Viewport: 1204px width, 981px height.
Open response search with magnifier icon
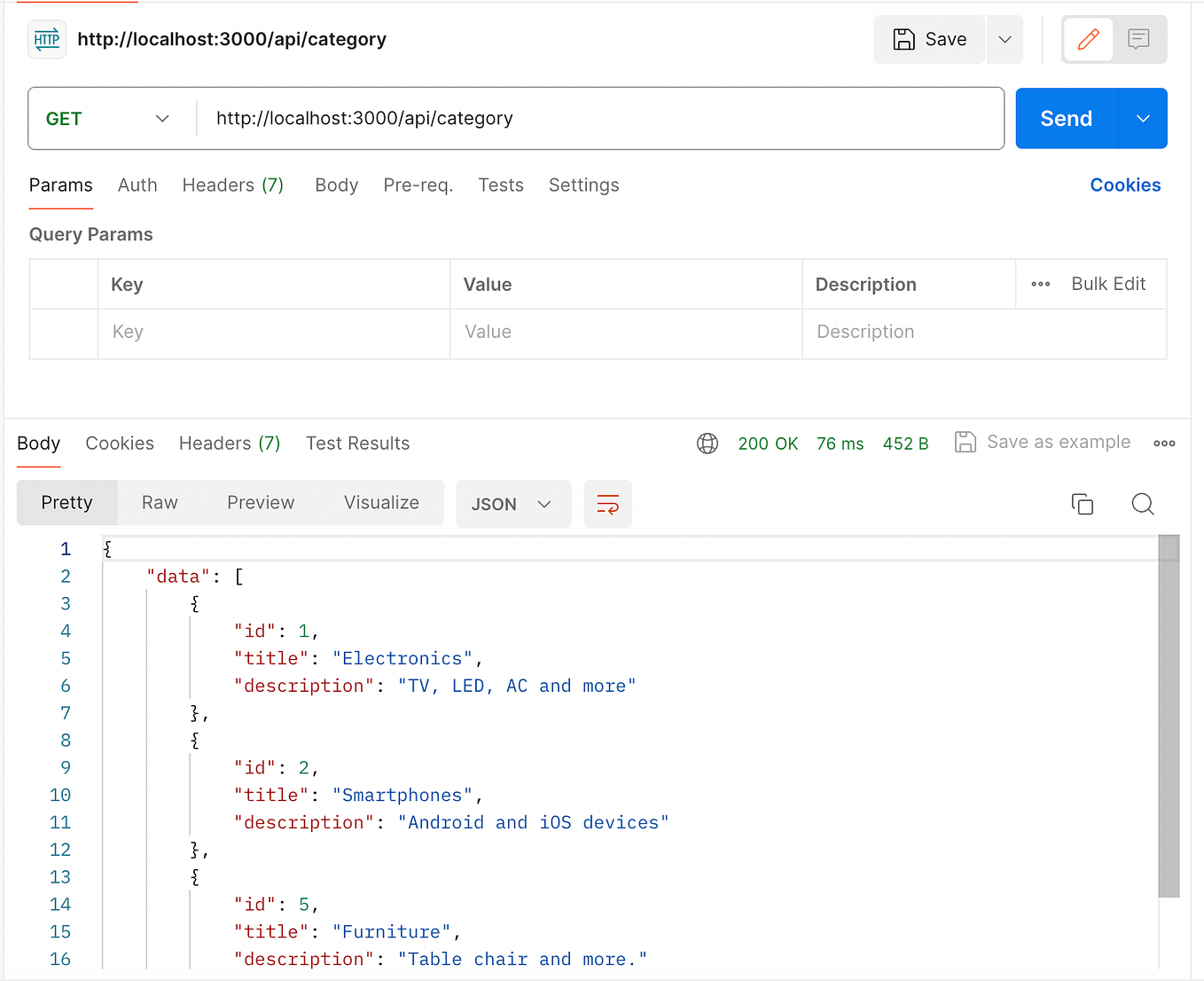(x=1143, y=504)
